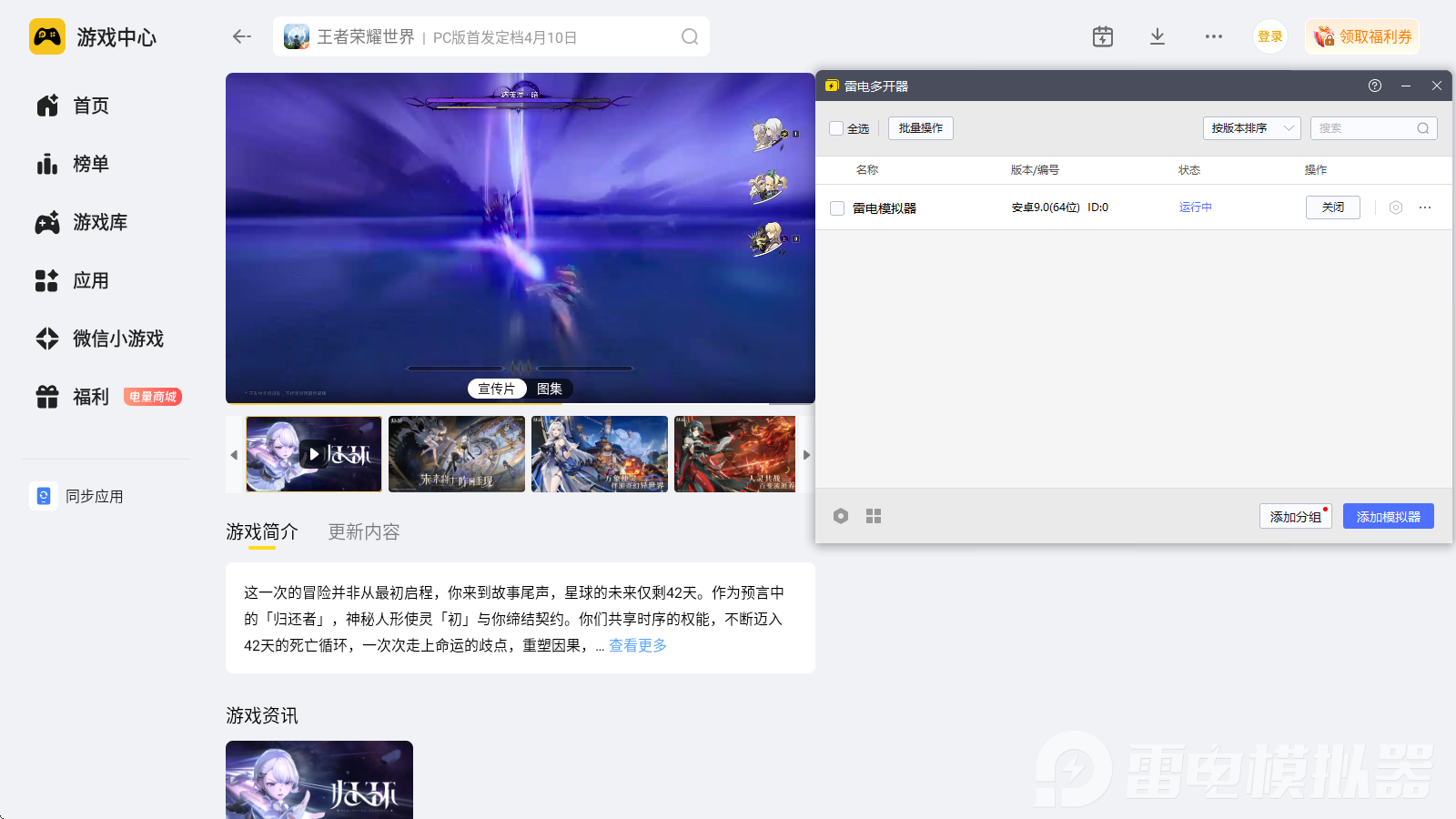This screenshot has width=1456, height=819.
Task: Click the 状态 column header
Action: click(x=1189, y=170)
